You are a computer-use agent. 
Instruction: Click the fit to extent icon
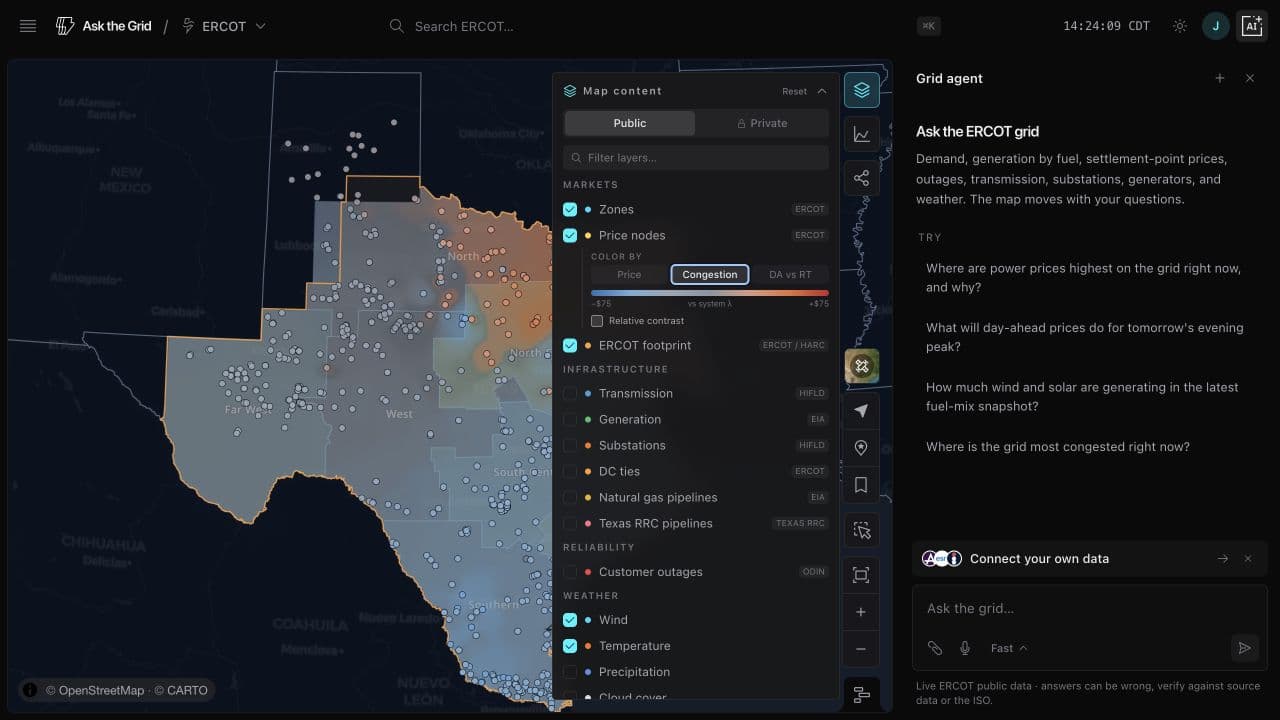862,575
